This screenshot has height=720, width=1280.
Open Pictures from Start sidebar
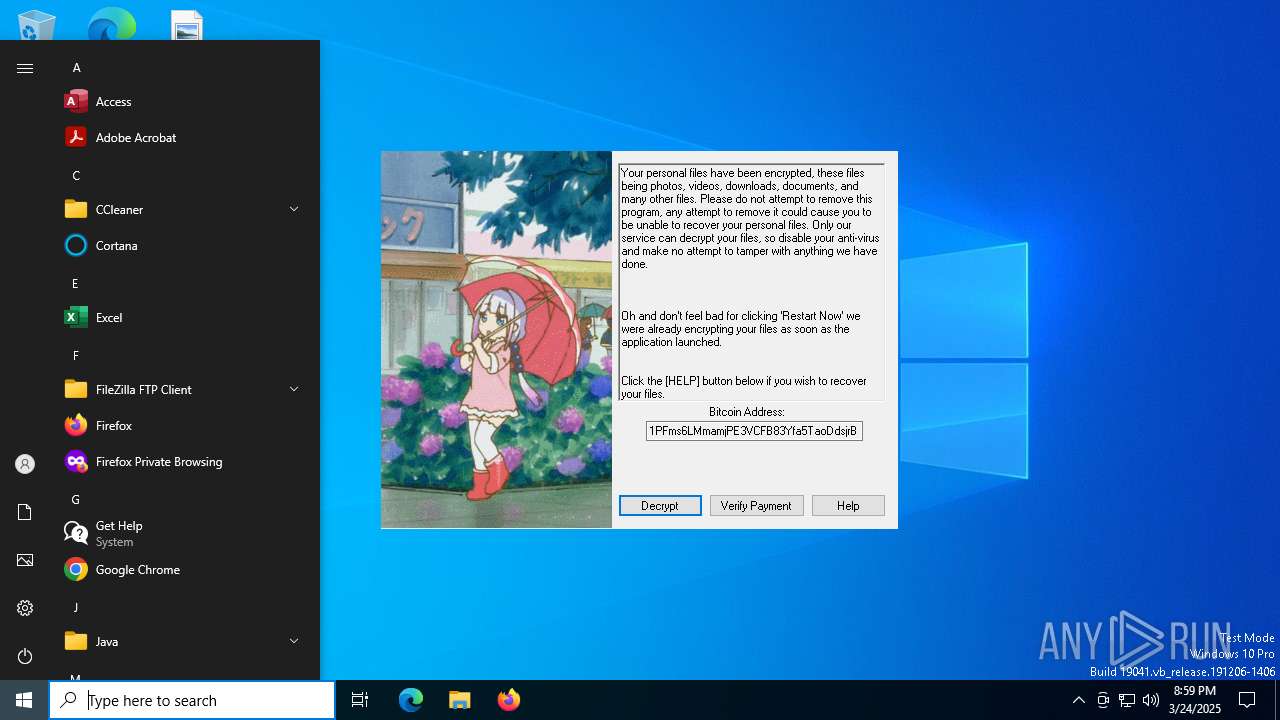(x=25, y=560)
